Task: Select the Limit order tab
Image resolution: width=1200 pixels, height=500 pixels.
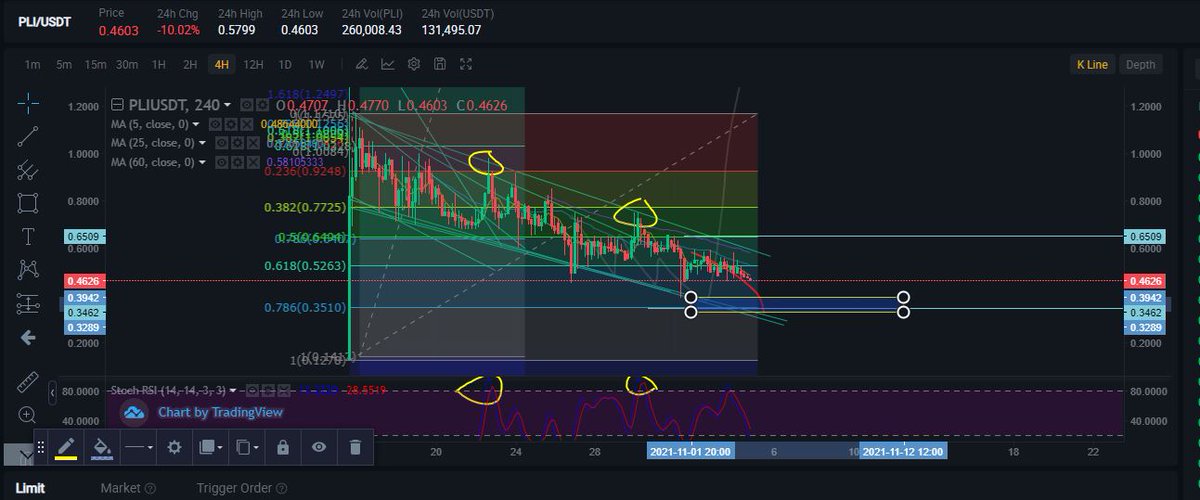Action: (30, 488)
